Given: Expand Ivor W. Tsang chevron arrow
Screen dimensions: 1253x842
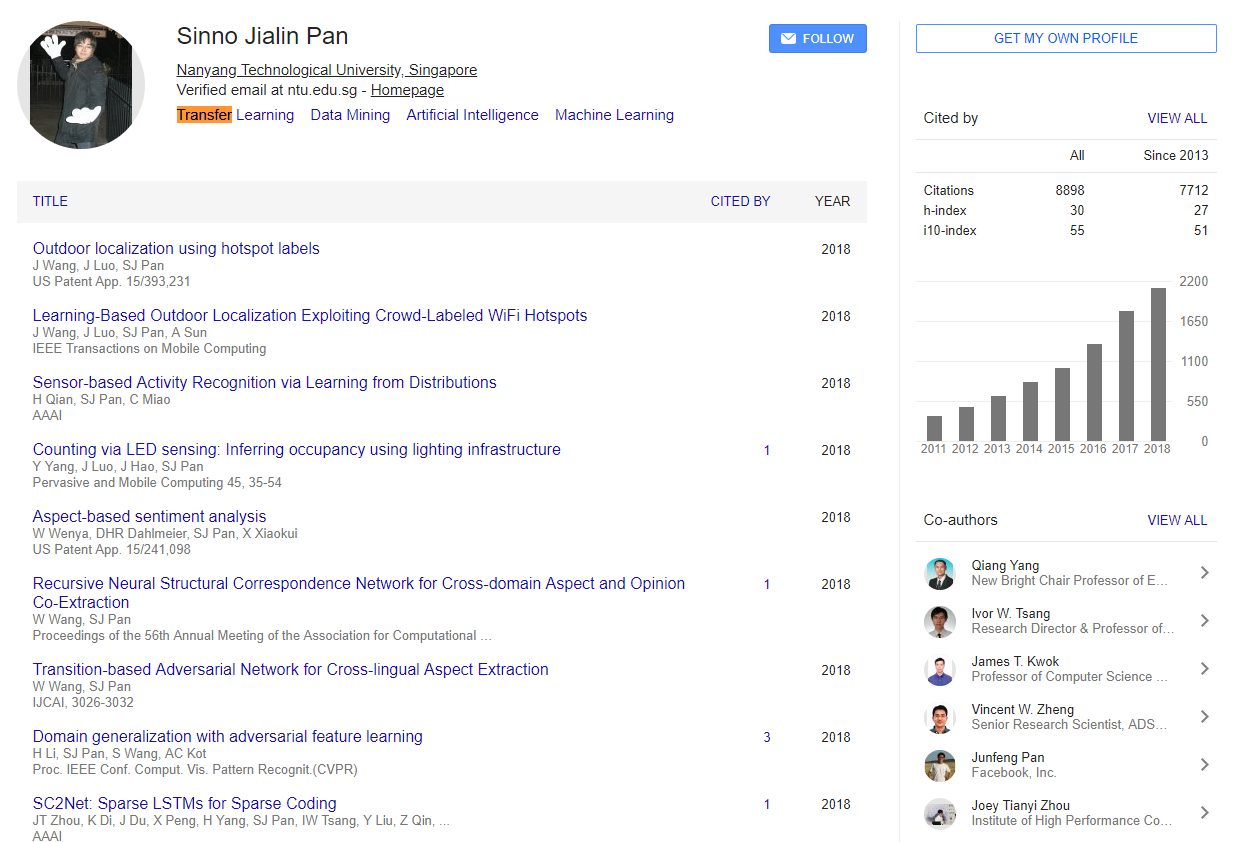Looking at the screenshot, I should 1204,621.
